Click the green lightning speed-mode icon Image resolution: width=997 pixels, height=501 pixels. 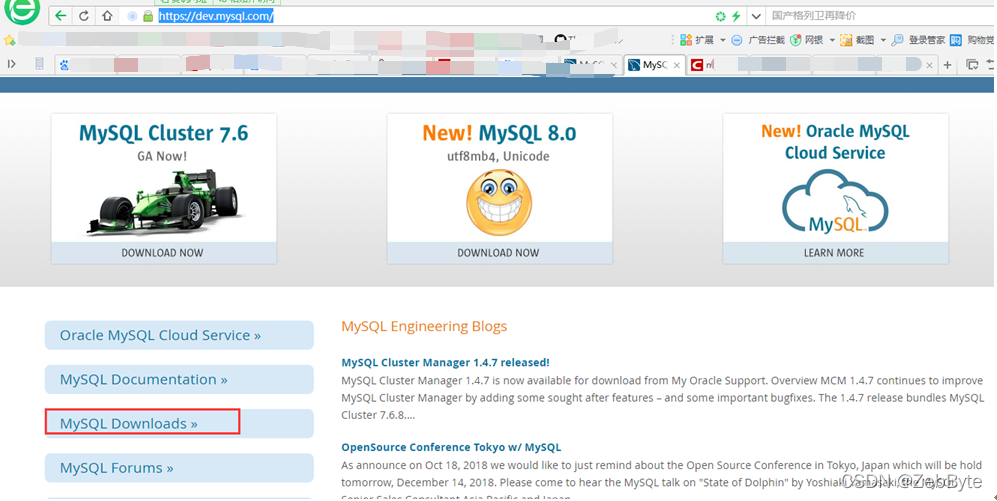coord(736,17)
